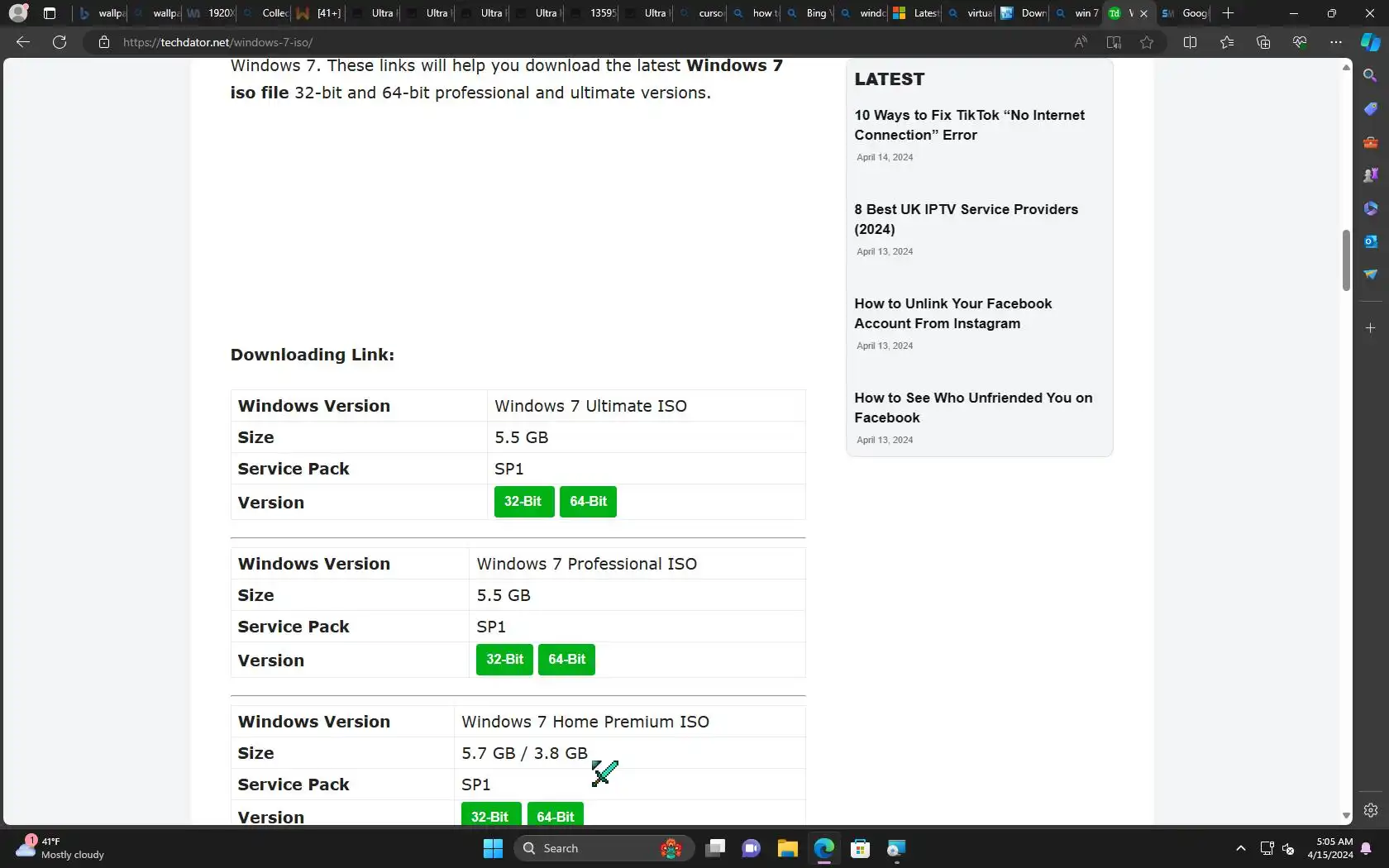Click the scrollbar down arrow
The image size is (1389, 868).
coord(1346,816)
